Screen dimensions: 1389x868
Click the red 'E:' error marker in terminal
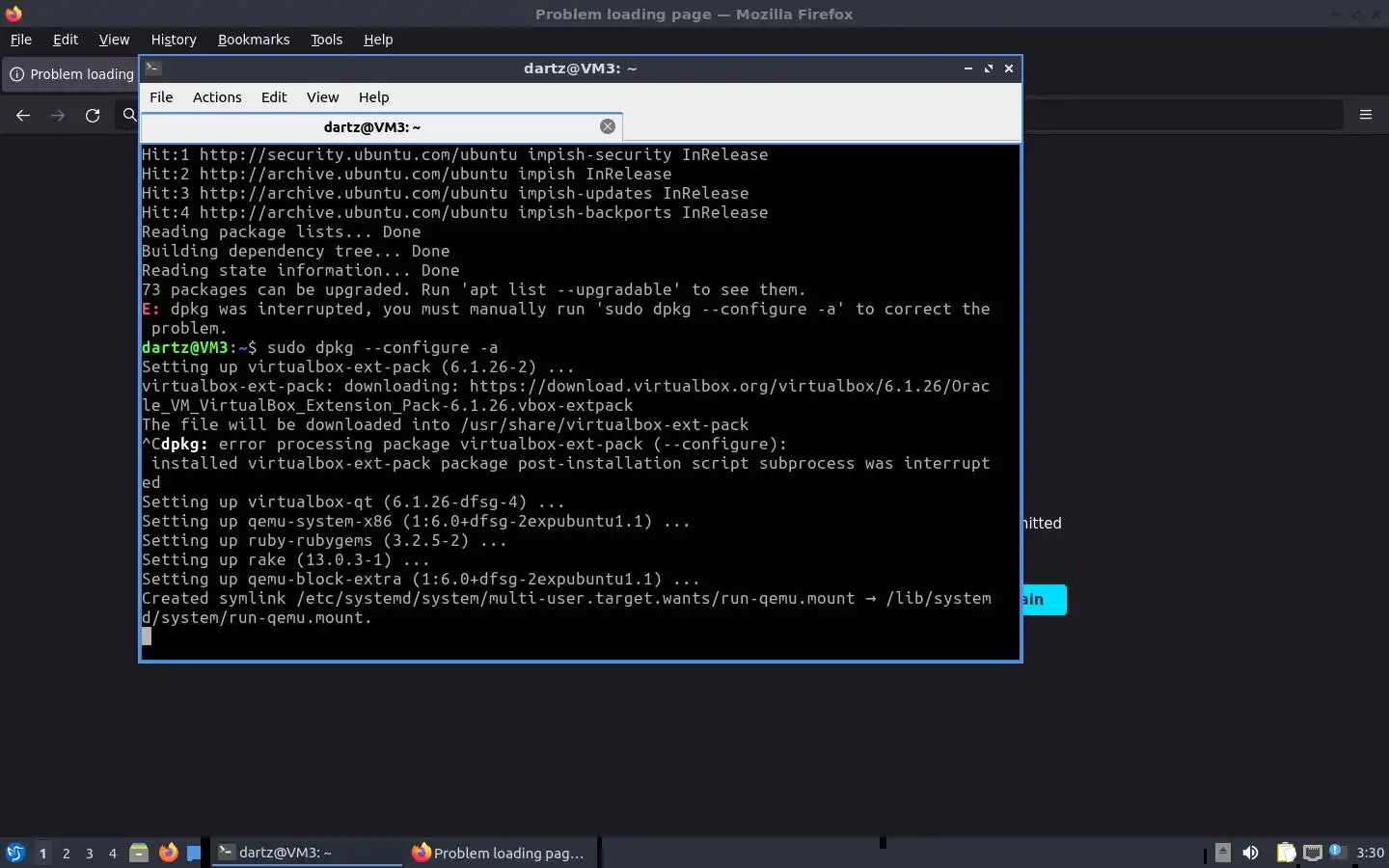coord(150,309)
